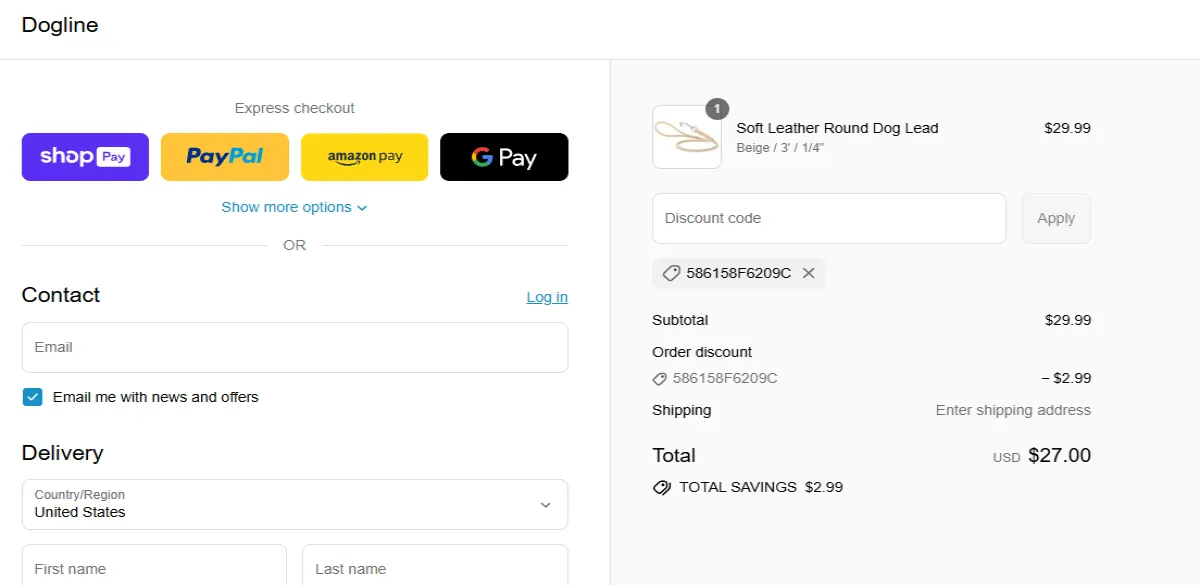Click the tag icon beside 586158F6209C discount
Viewport: 1200px width, 585px height.
pyautogui.click(x=671, y=273)
